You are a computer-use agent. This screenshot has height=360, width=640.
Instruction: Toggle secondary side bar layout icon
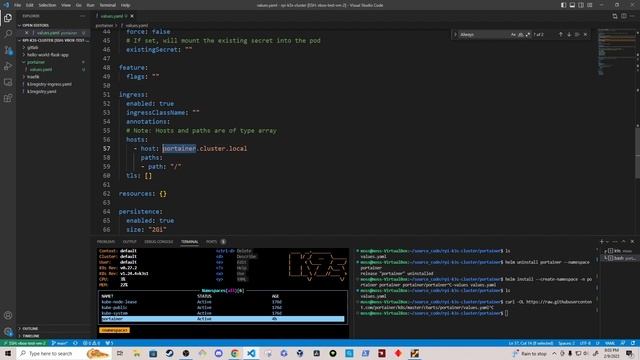click(x=581, y=5)
